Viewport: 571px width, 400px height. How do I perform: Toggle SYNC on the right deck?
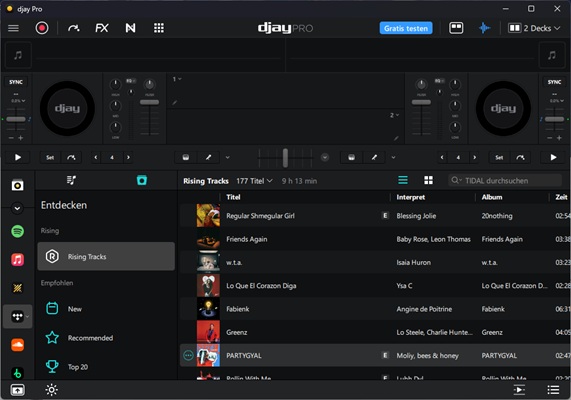[x=554, y=82]
